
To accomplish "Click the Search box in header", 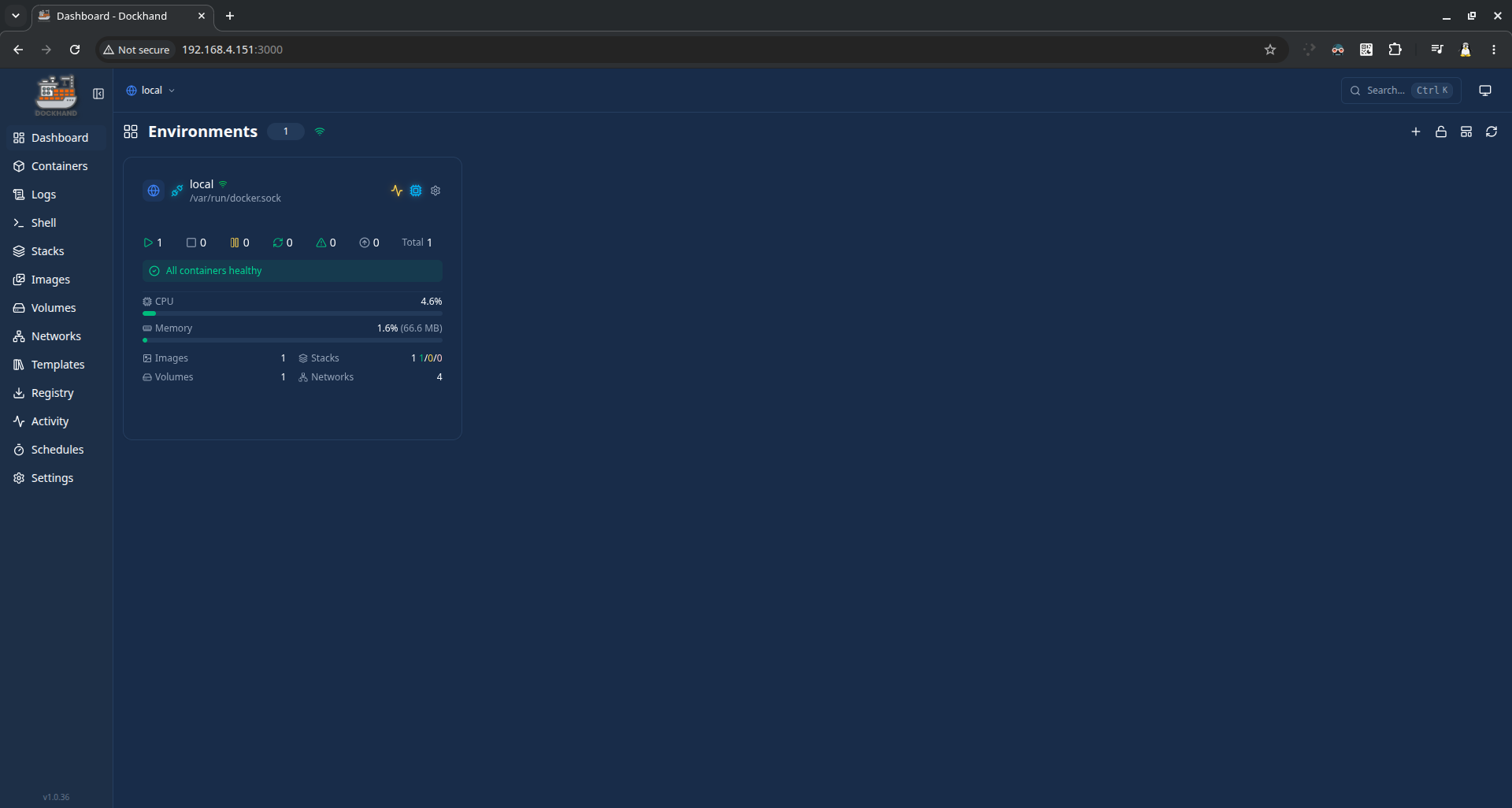I will click(1401, 91).
